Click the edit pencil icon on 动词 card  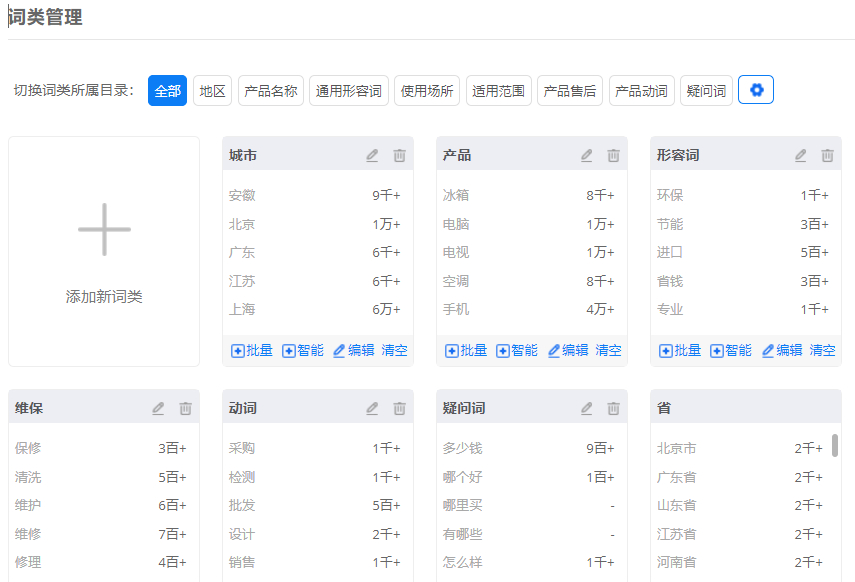pos(372,408)
